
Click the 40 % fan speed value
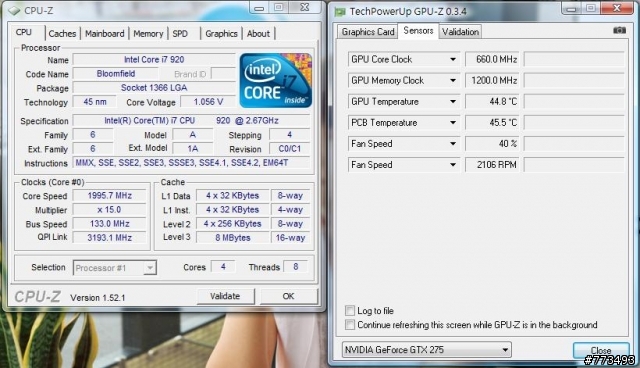pos(492,144)
